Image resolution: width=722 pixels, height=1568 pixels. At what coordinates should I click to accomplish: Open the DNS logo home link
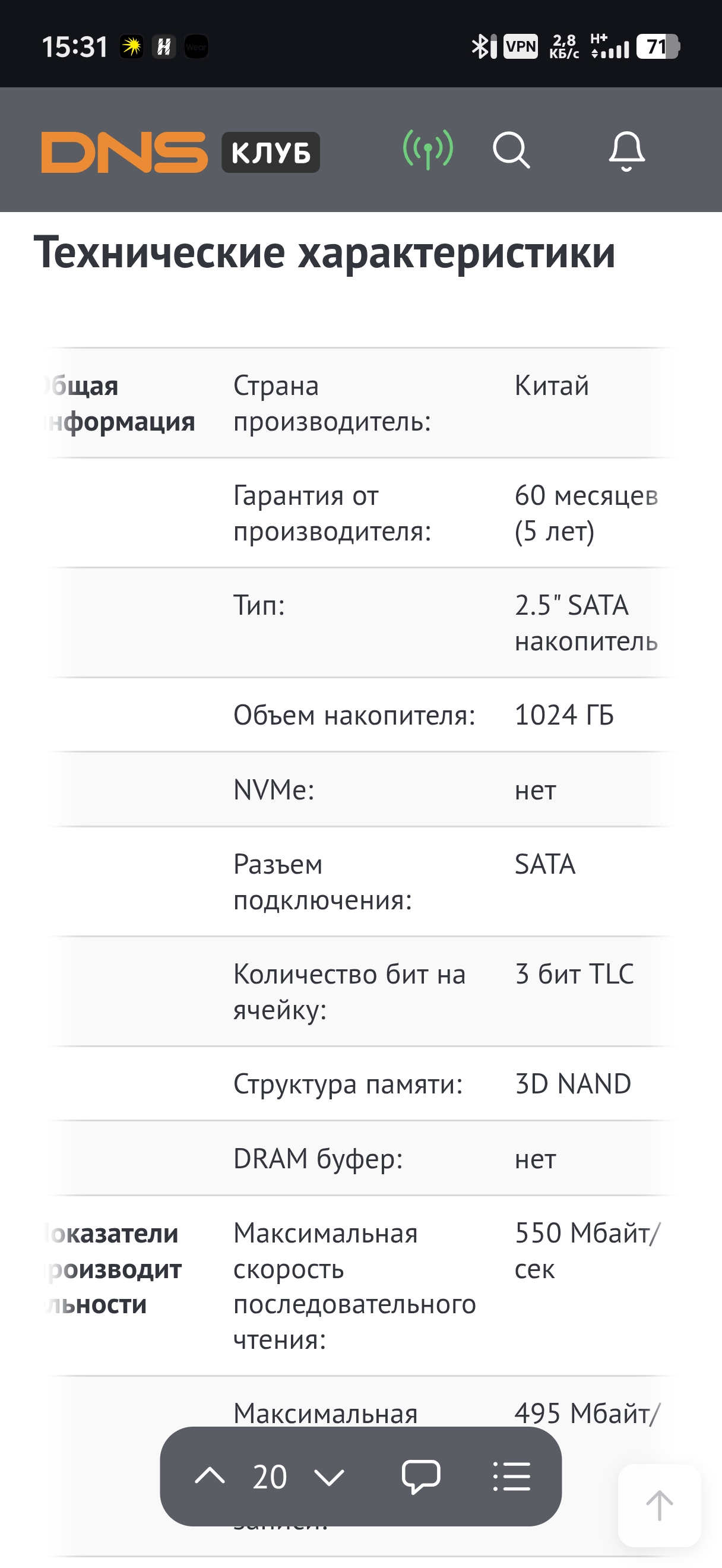[x=124, y=152]
